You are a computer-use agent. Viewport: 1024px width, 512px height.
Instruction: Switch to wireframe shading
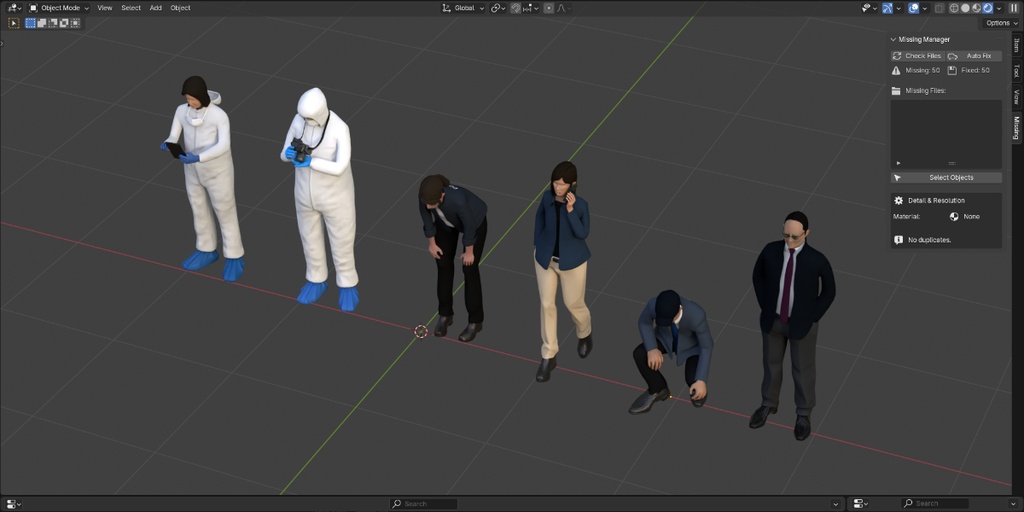pyautogui.click(x=954, y=8)
